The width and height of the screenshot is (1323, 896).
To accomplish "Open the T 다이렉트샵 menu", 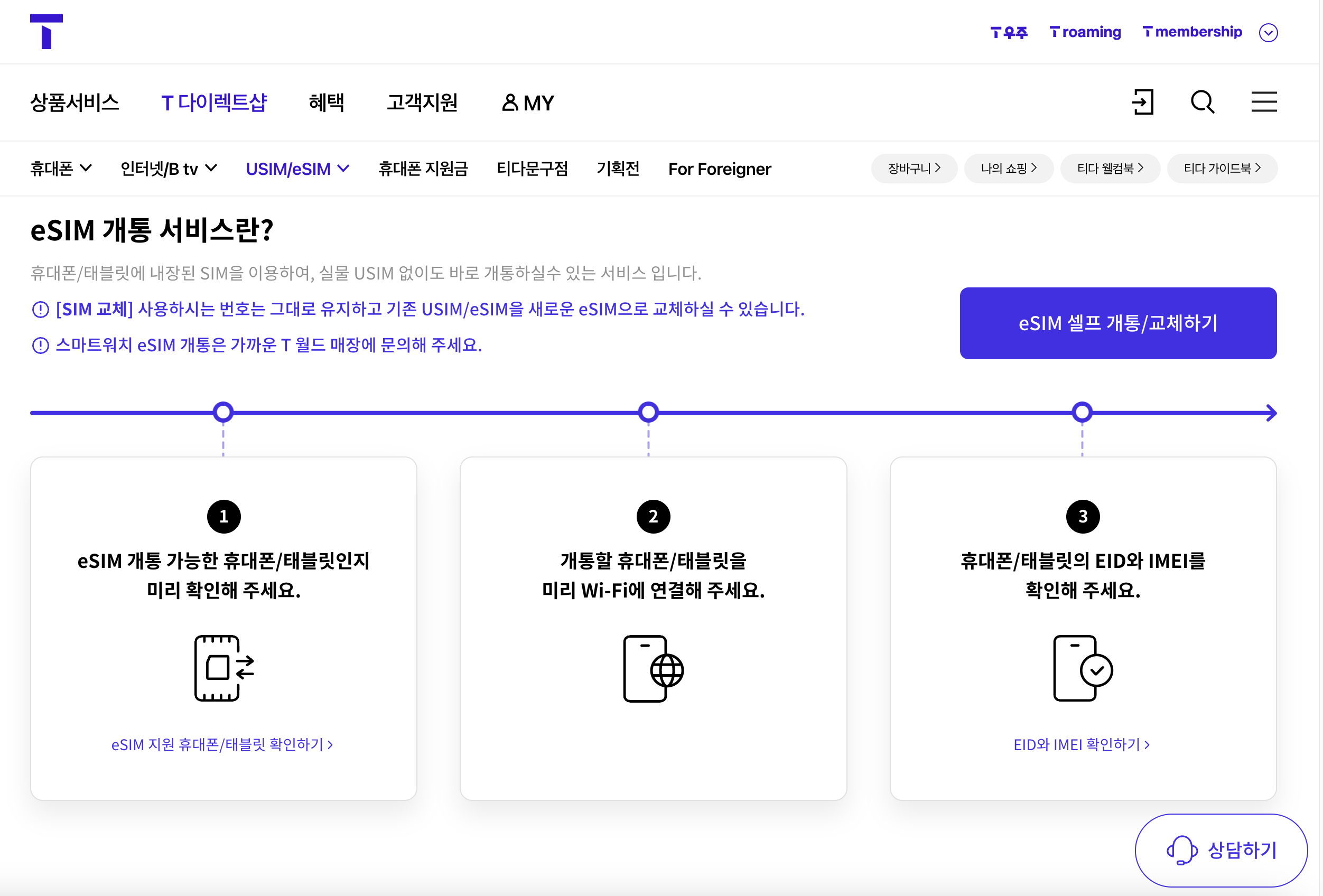I will point(214,102).
